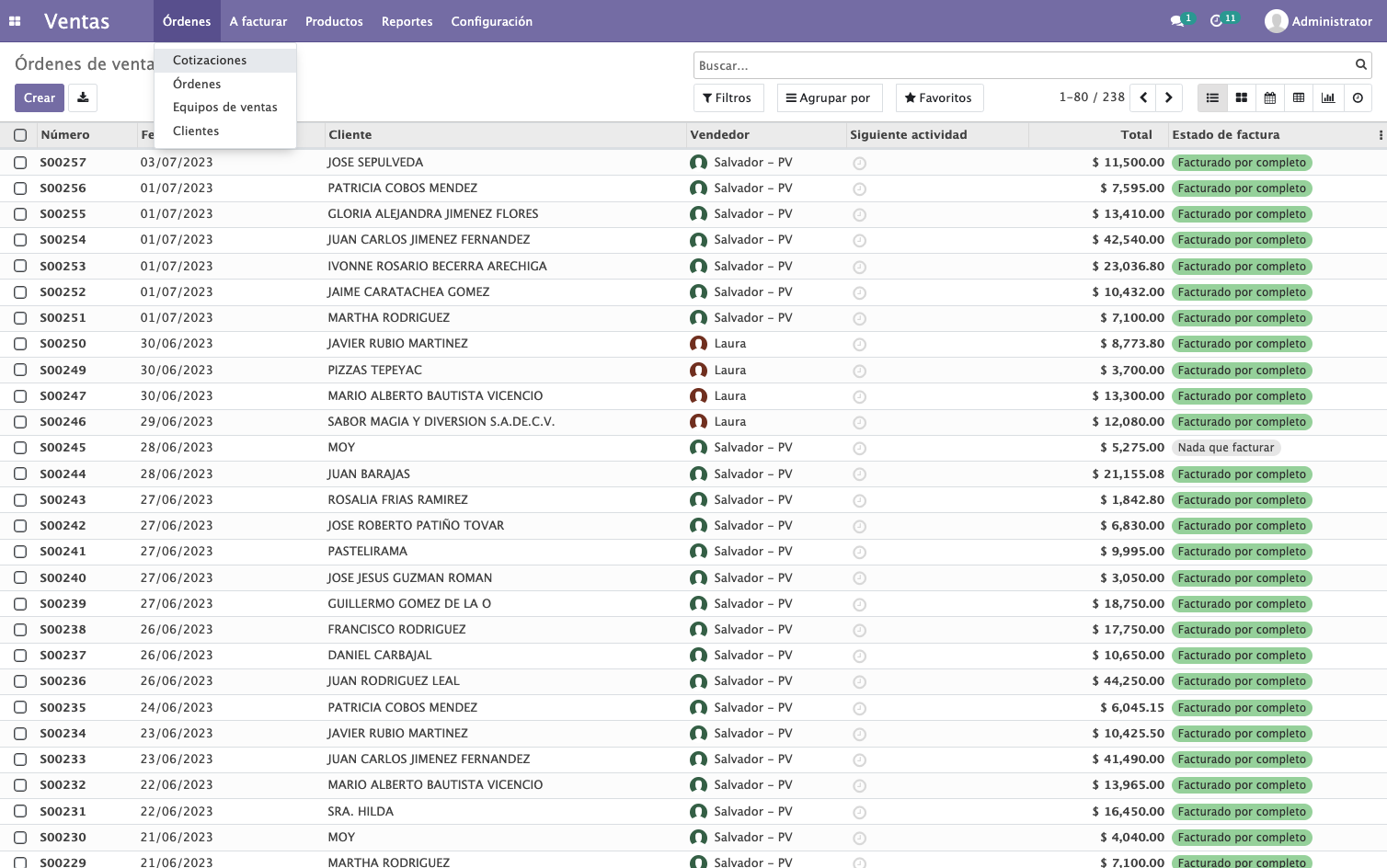
Task: Switch to calendar view
Action: [x=1269, y=97]
